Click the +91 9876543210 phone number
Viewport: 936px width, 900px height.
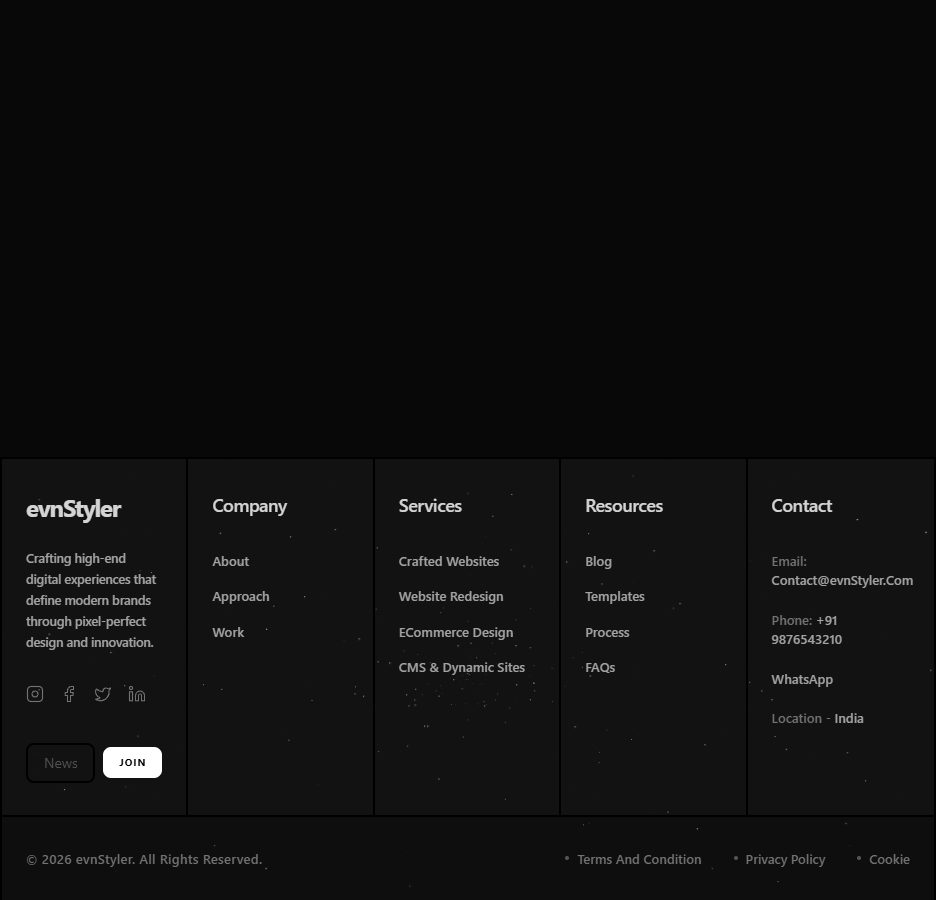point(806,630)
